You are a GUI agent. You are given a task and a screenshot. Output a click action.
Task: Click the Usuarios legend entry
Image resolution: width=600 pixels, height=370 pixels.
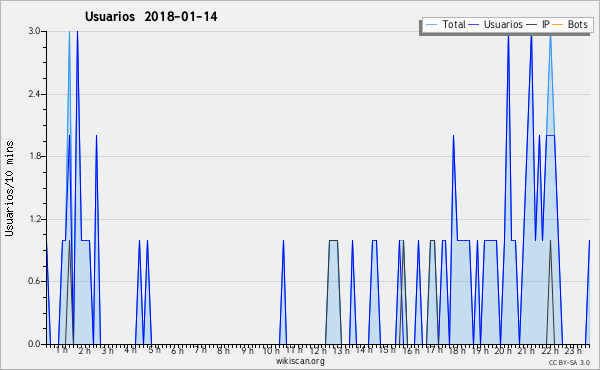point(496,24)
